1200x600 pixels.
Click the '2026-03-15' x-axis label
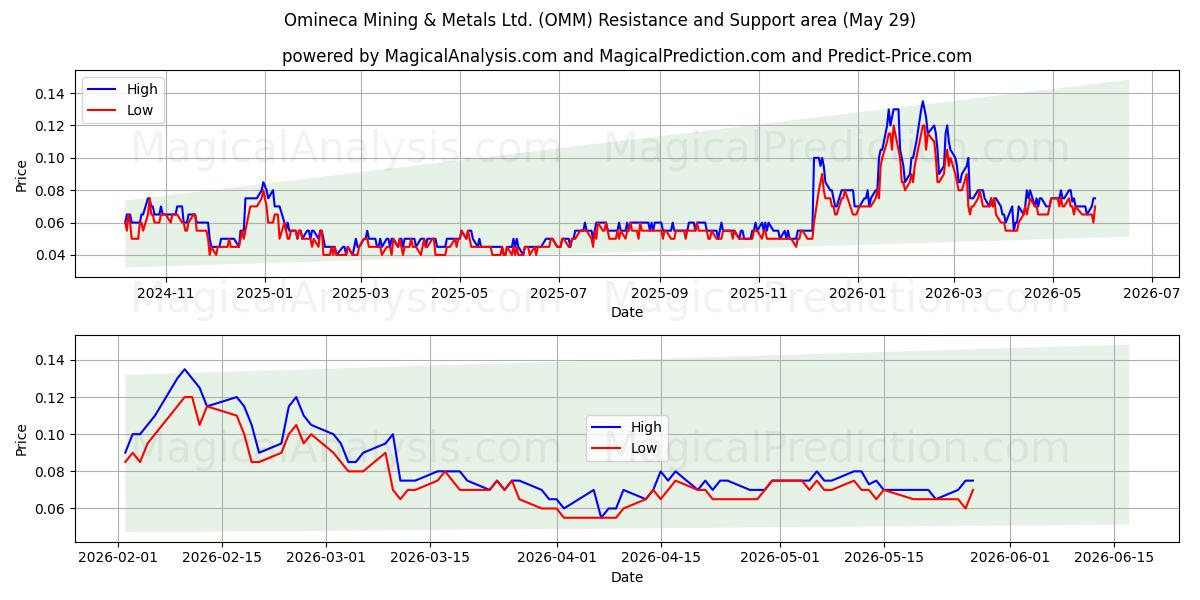[431, 559]
